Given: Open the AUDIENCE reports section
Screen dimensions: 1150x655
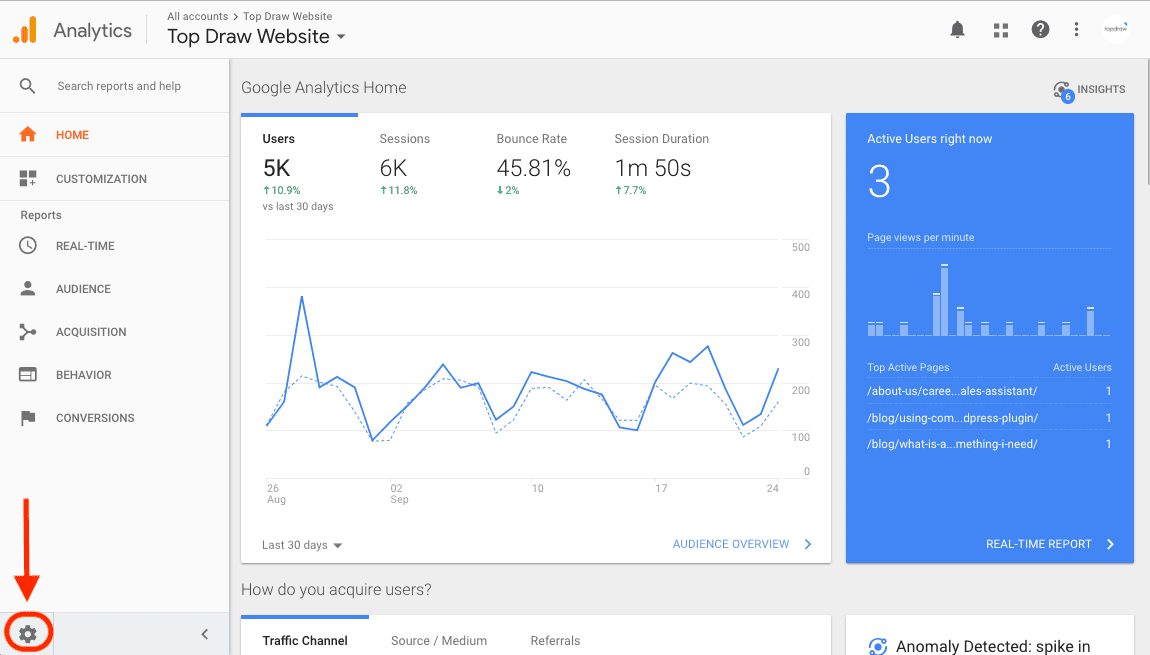Looking at the screenshot, I should click(114, 289).
